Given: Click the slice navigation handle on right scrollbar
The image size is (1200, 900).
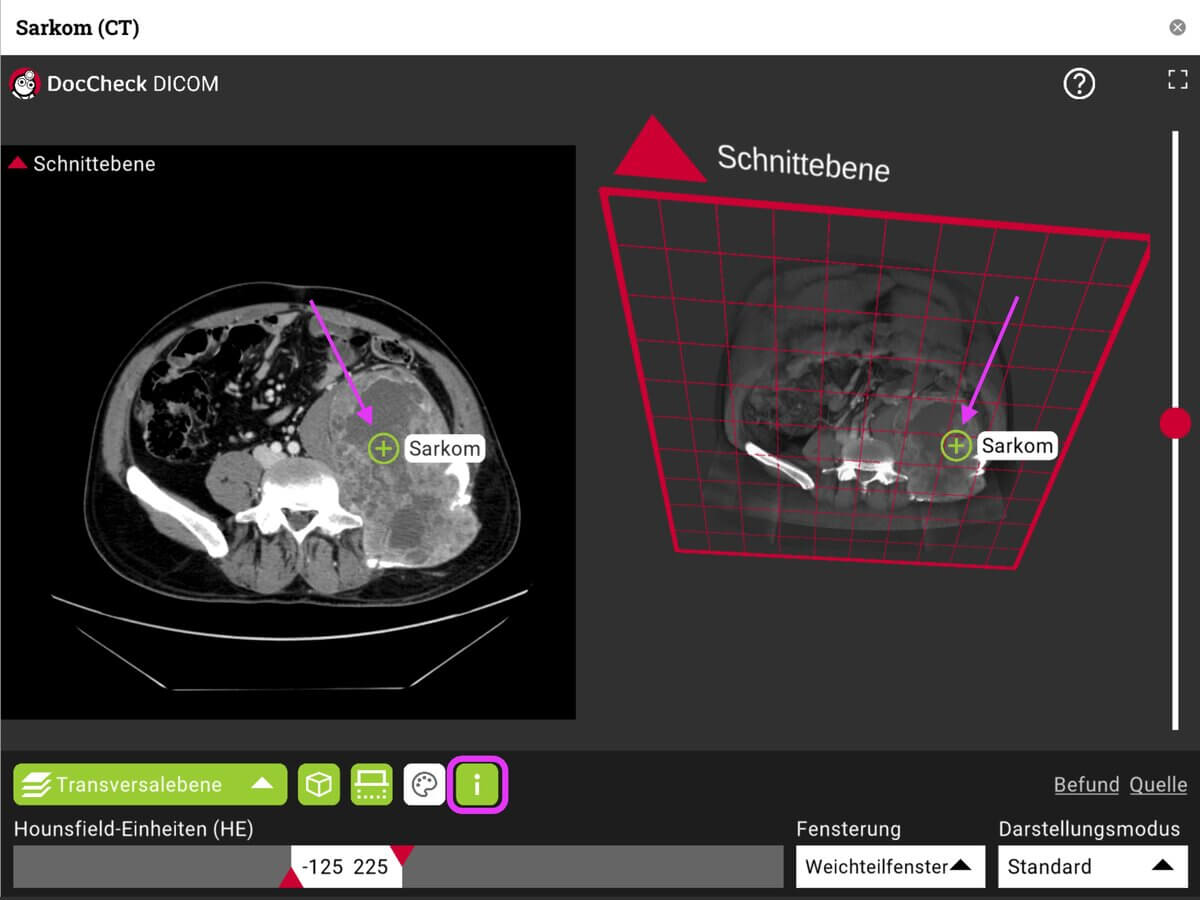Looking at the screenshot, I should pyautogui.click(x=1176, y=422).
